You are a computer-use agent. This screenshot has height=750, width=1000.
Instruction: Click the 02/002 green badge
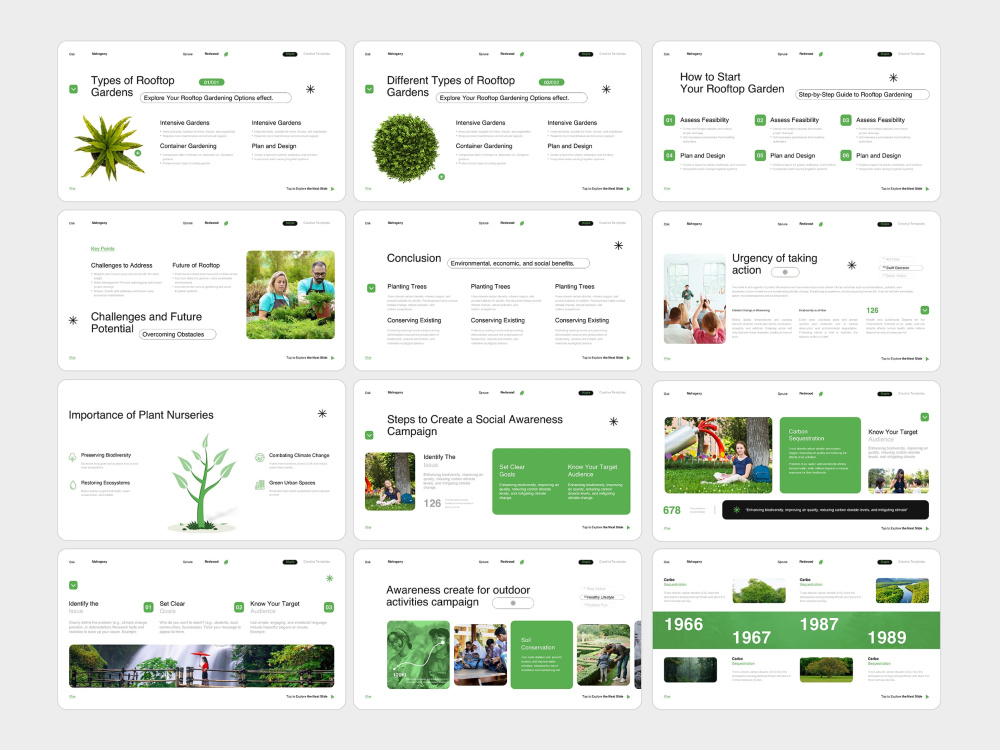[x=552, y=82]
